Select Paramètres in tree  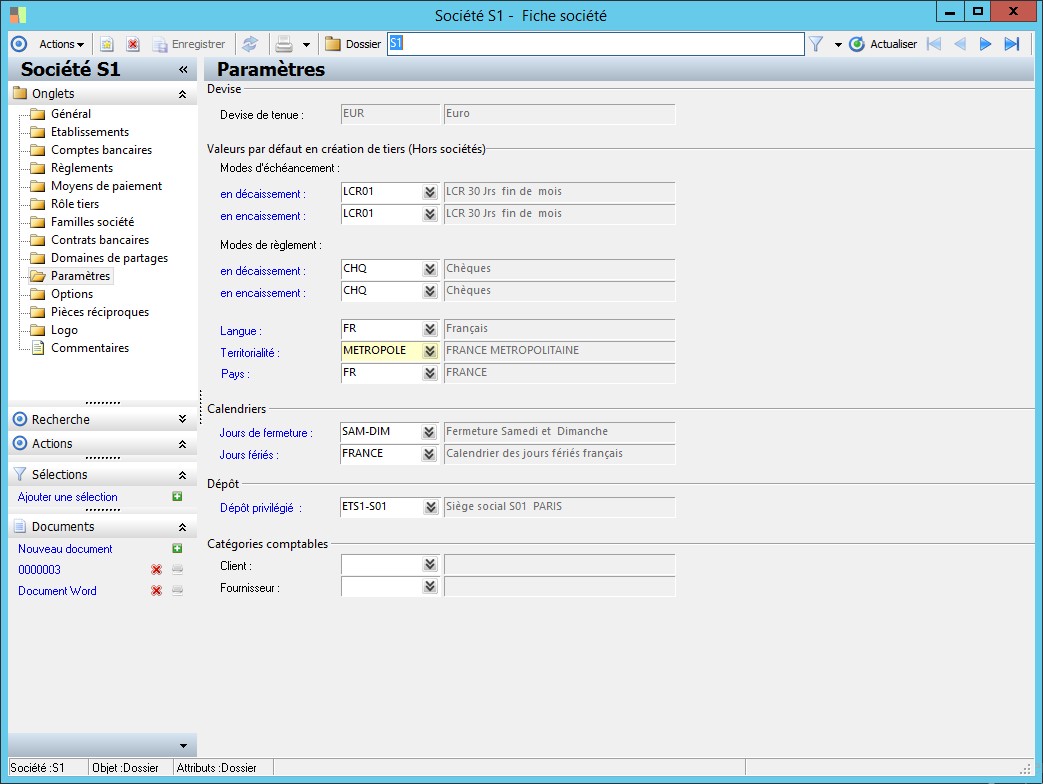[80, 275]
